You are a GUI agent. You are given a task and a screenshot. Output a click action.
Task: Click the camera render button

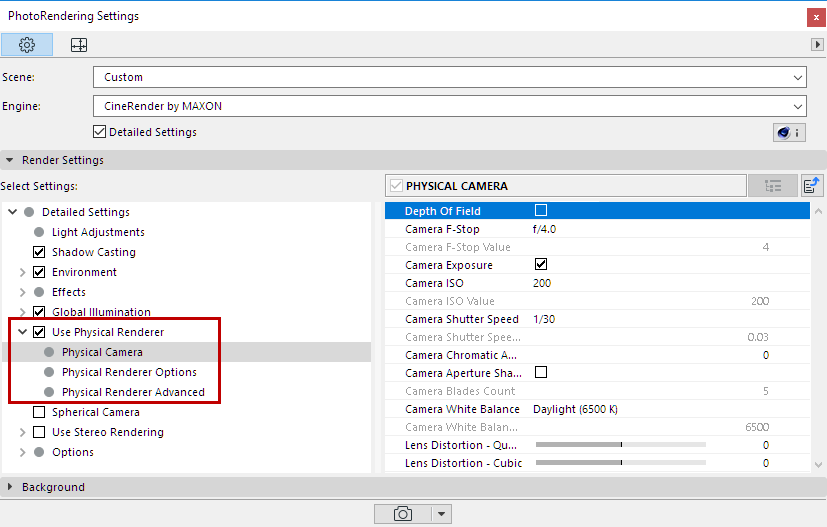tap(403, 514)
